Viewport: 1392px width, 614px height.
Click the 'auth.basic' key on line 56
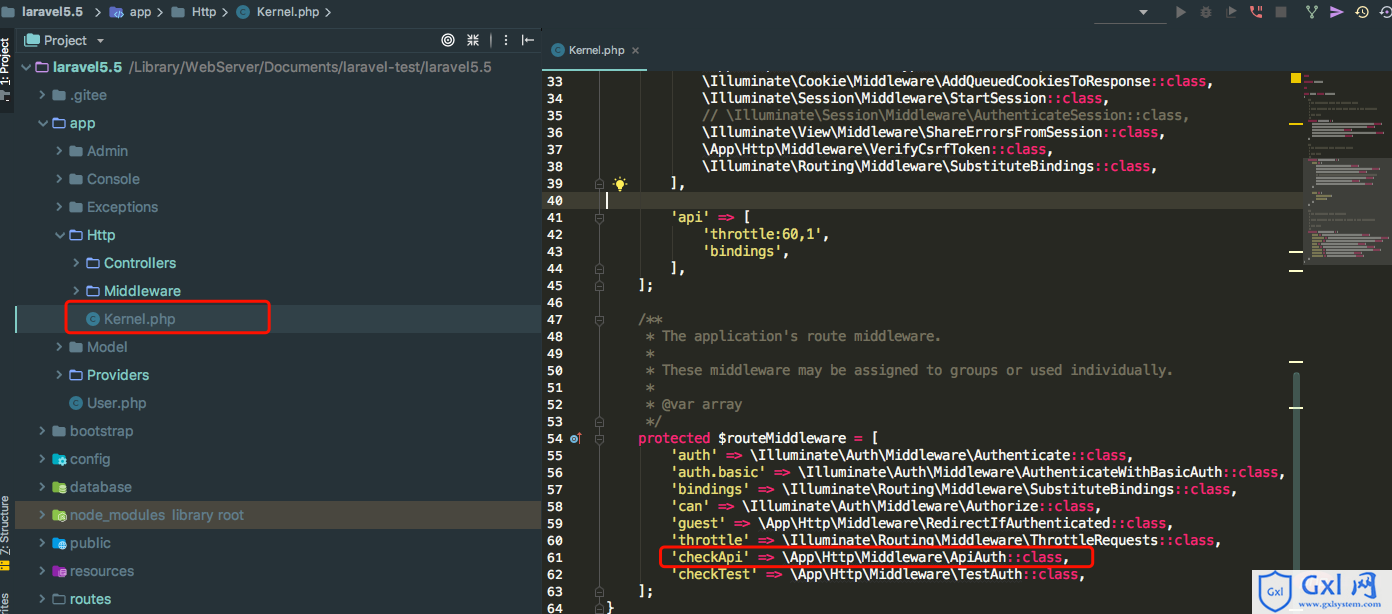coord(718,472)
